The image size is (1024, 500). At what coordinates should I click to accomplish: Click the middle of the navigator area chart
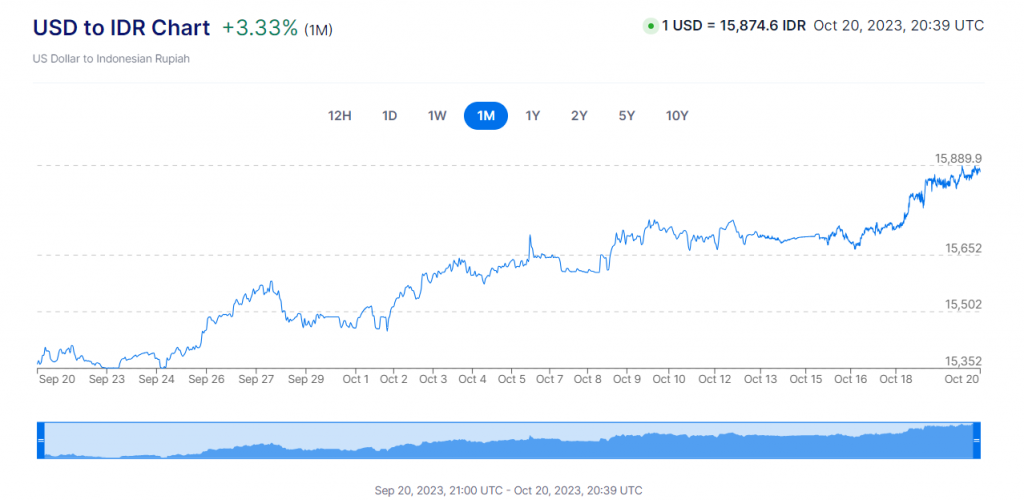[509, 442]
